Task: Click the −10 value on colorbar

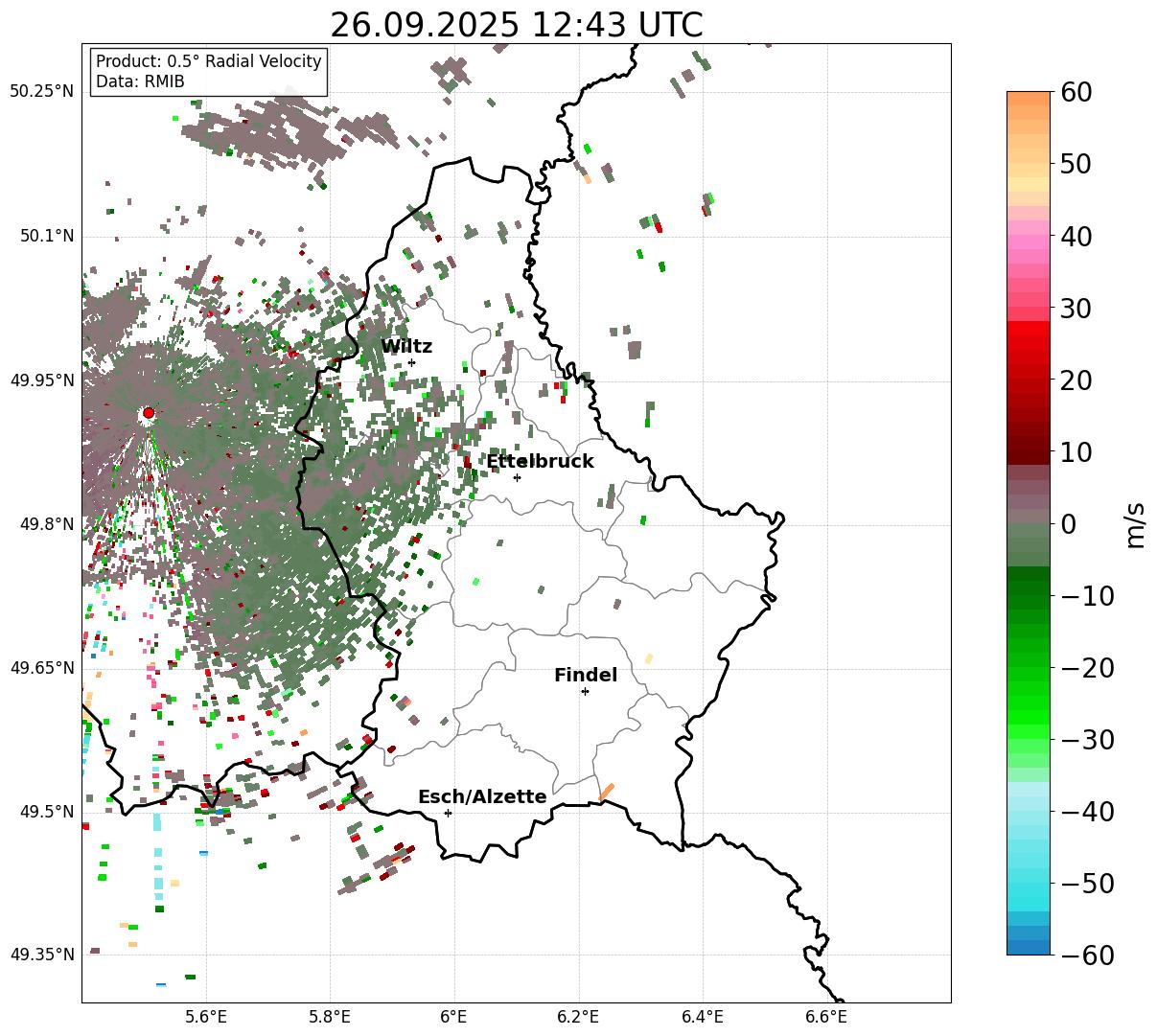Action: 1087,596
